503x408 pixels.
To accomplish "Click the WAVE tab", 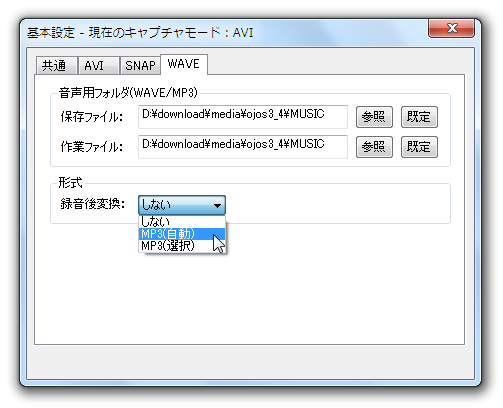I will (x=184, y=64).
